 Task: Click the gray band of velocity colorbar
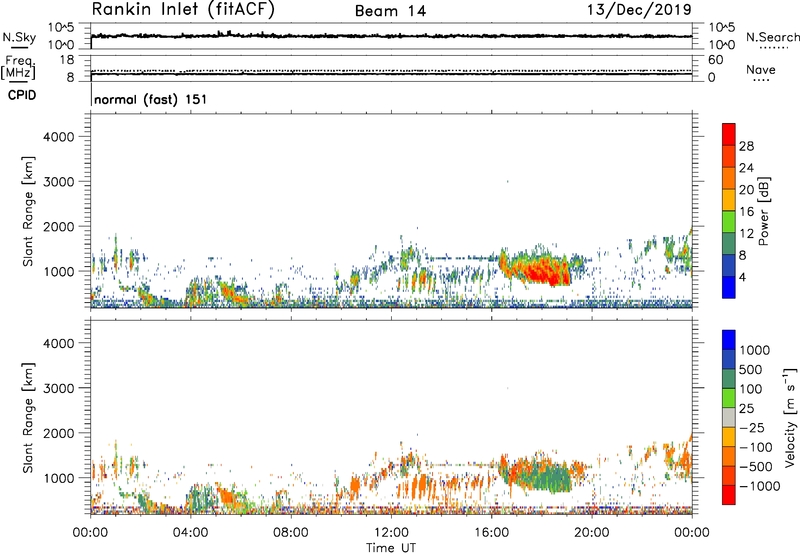point(729,418)
